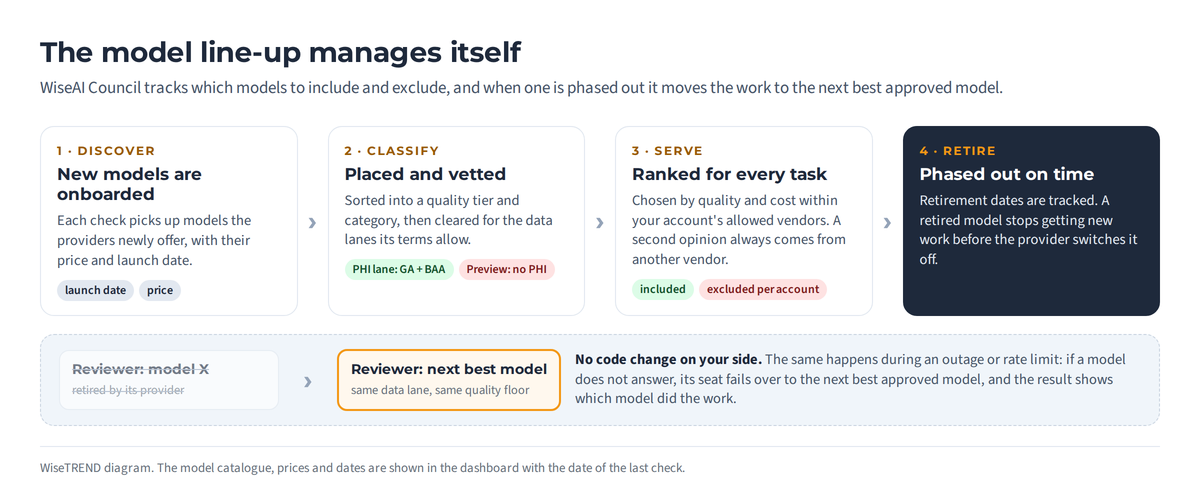Click the 'Preview: no PHI' red pill

[x=507, y=269]
